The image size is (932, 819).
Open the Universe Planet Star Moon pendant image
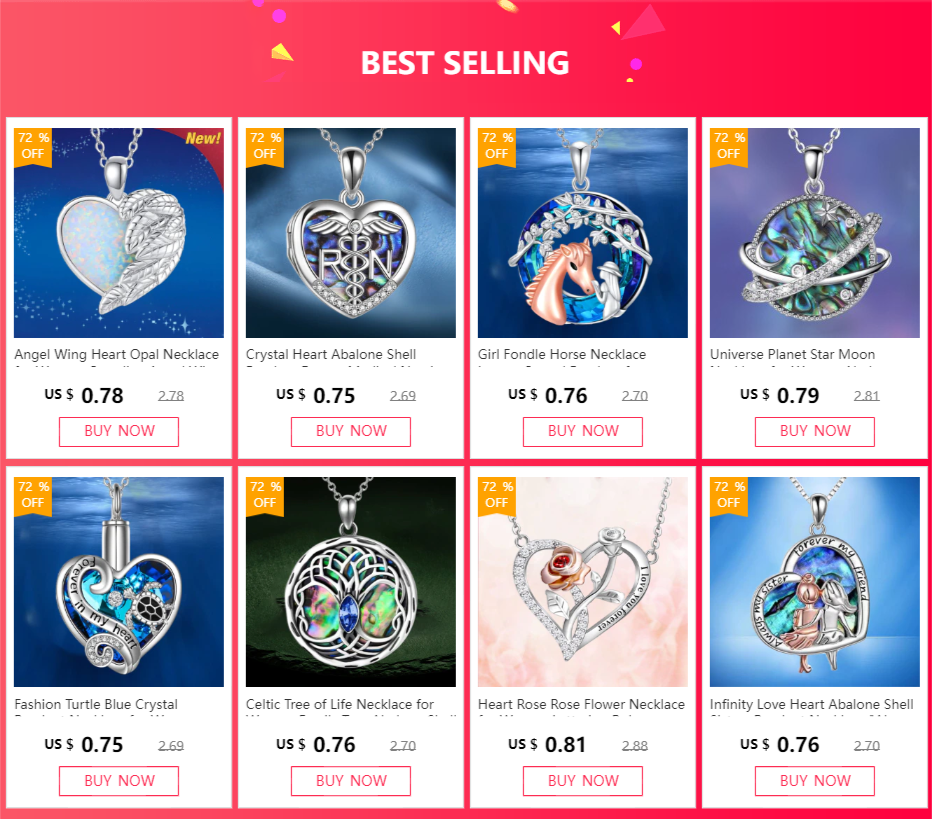pyautogui.click(x=814, y=233)
